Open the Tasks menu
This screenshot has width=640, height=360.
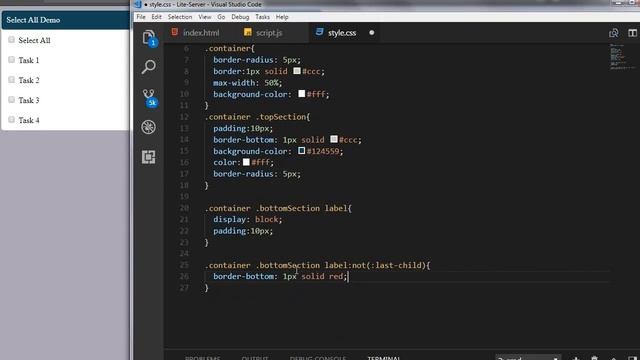(262, 17)
